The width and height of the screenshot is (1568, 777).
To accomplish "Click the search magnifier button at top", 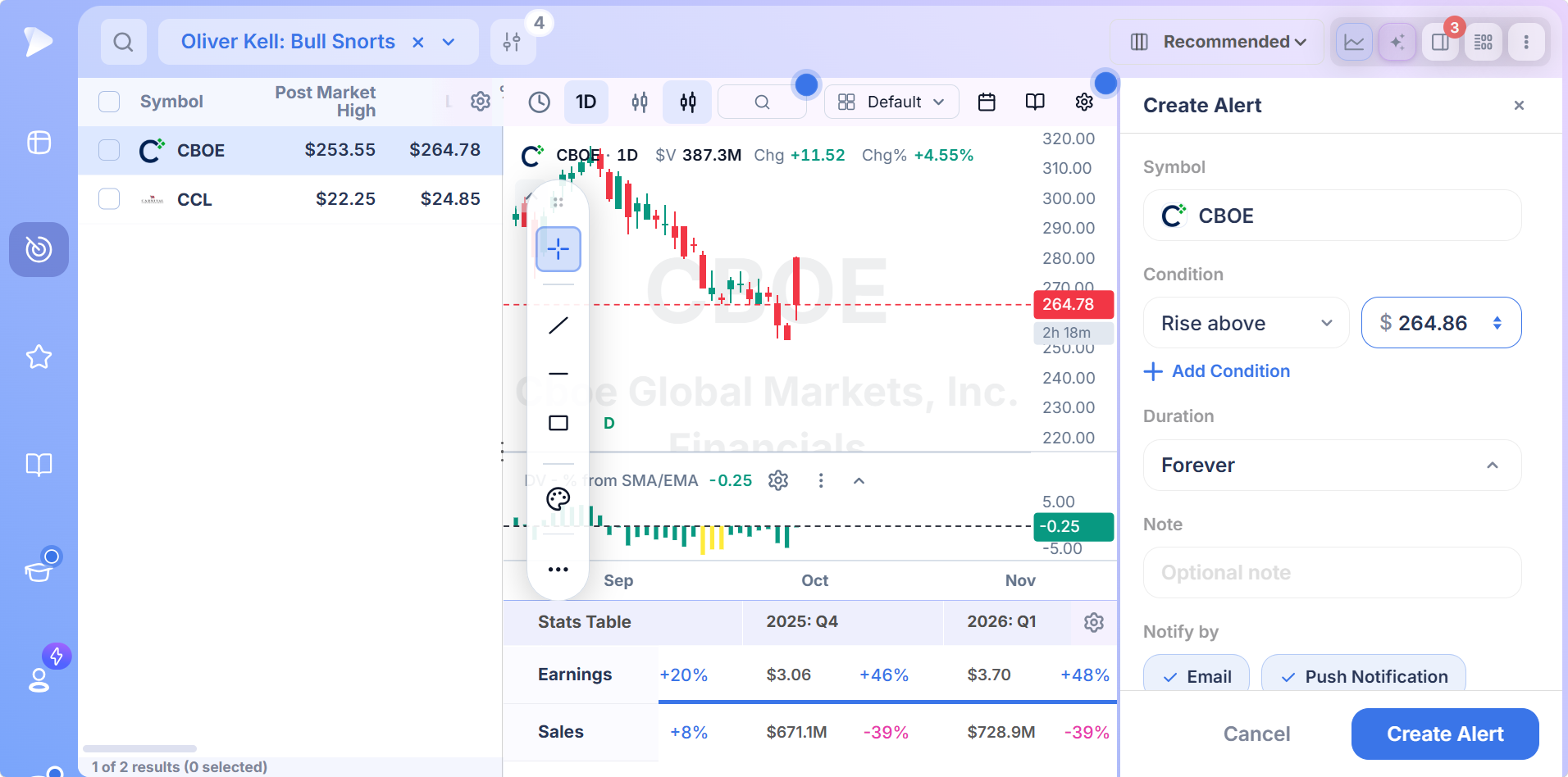I will (x=123, y=42).
